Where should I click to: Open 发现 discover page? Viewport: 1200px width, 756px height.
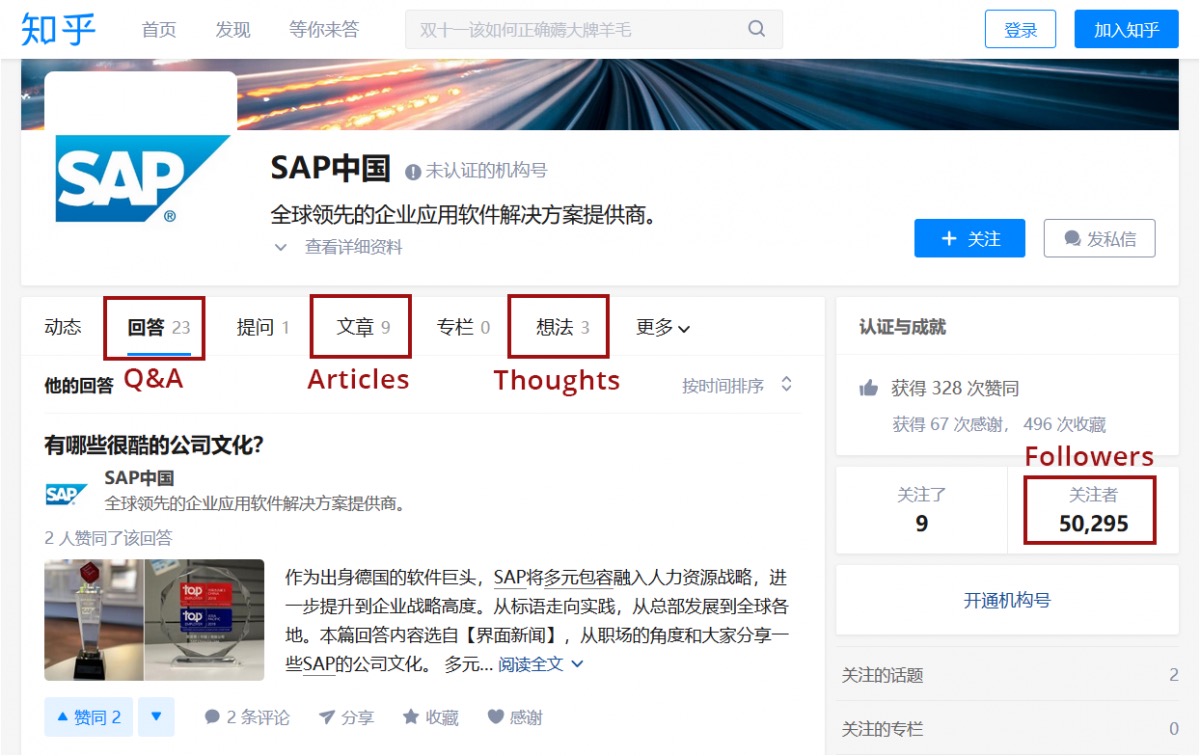tap(233, 29)
